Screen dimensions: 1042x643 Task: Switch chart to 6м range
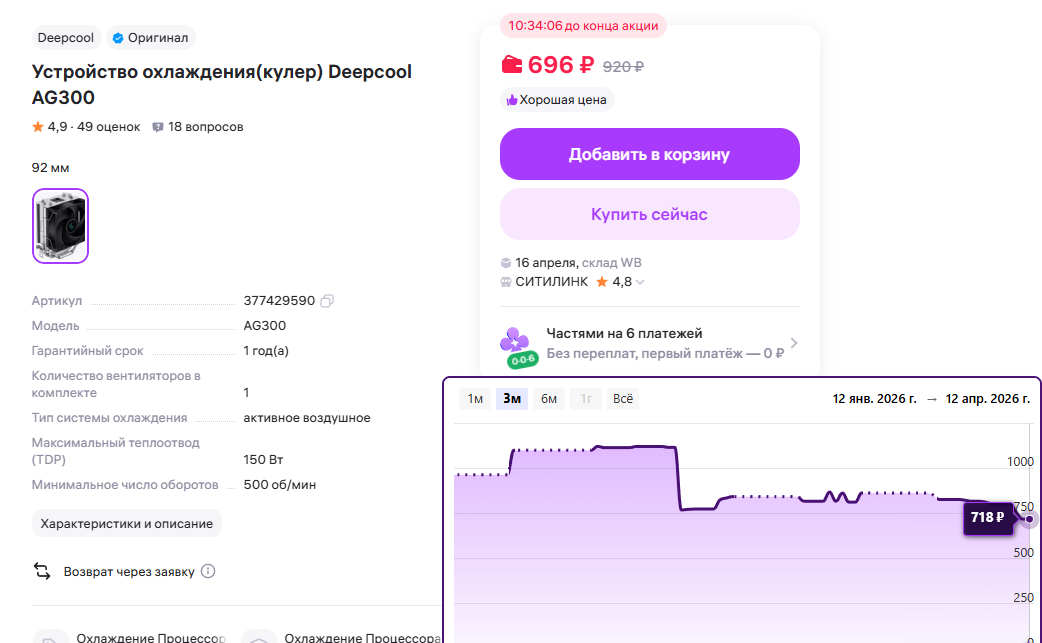(549, 399)
